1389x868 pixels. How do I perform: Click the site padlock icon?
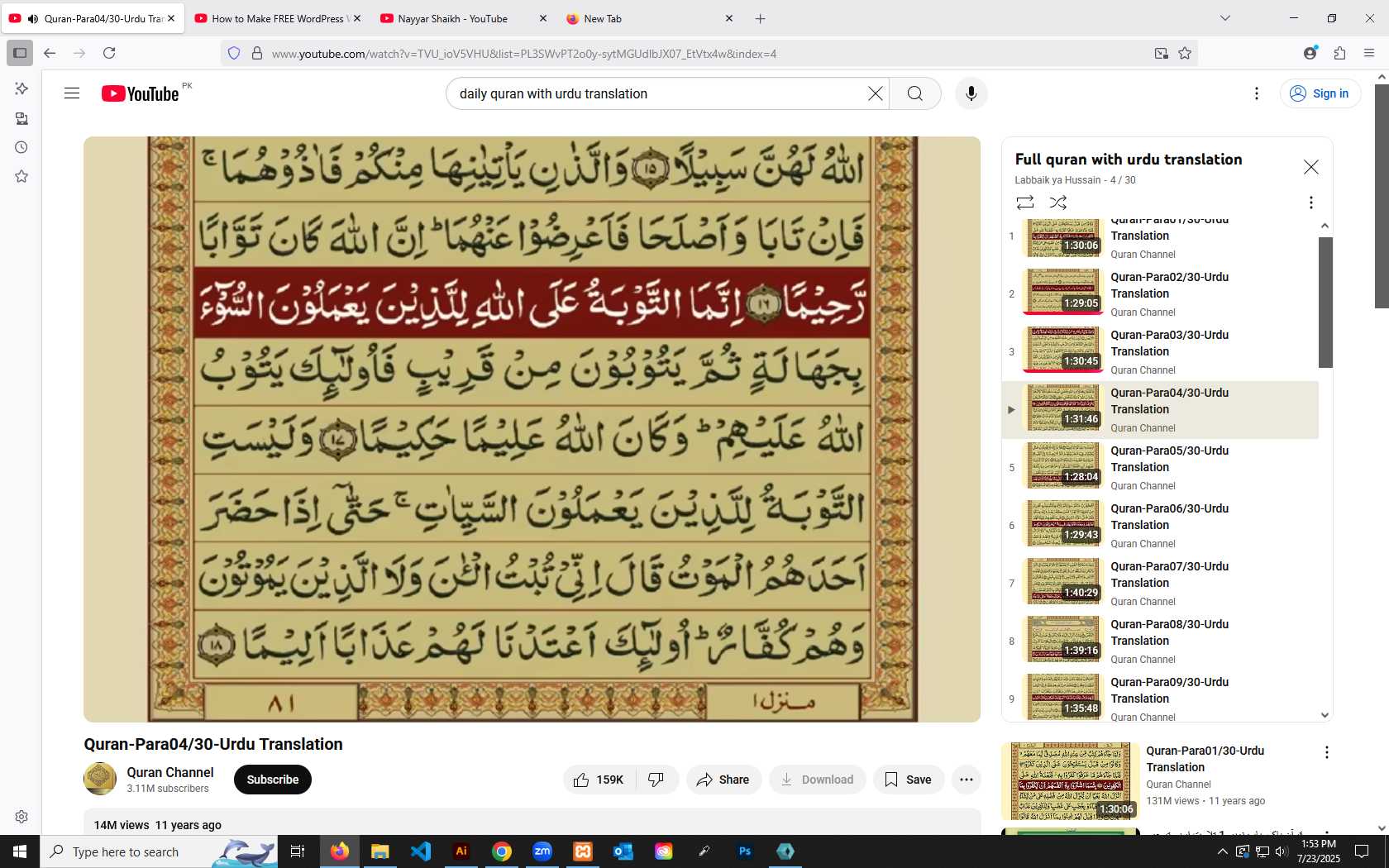tap(257, 53)
